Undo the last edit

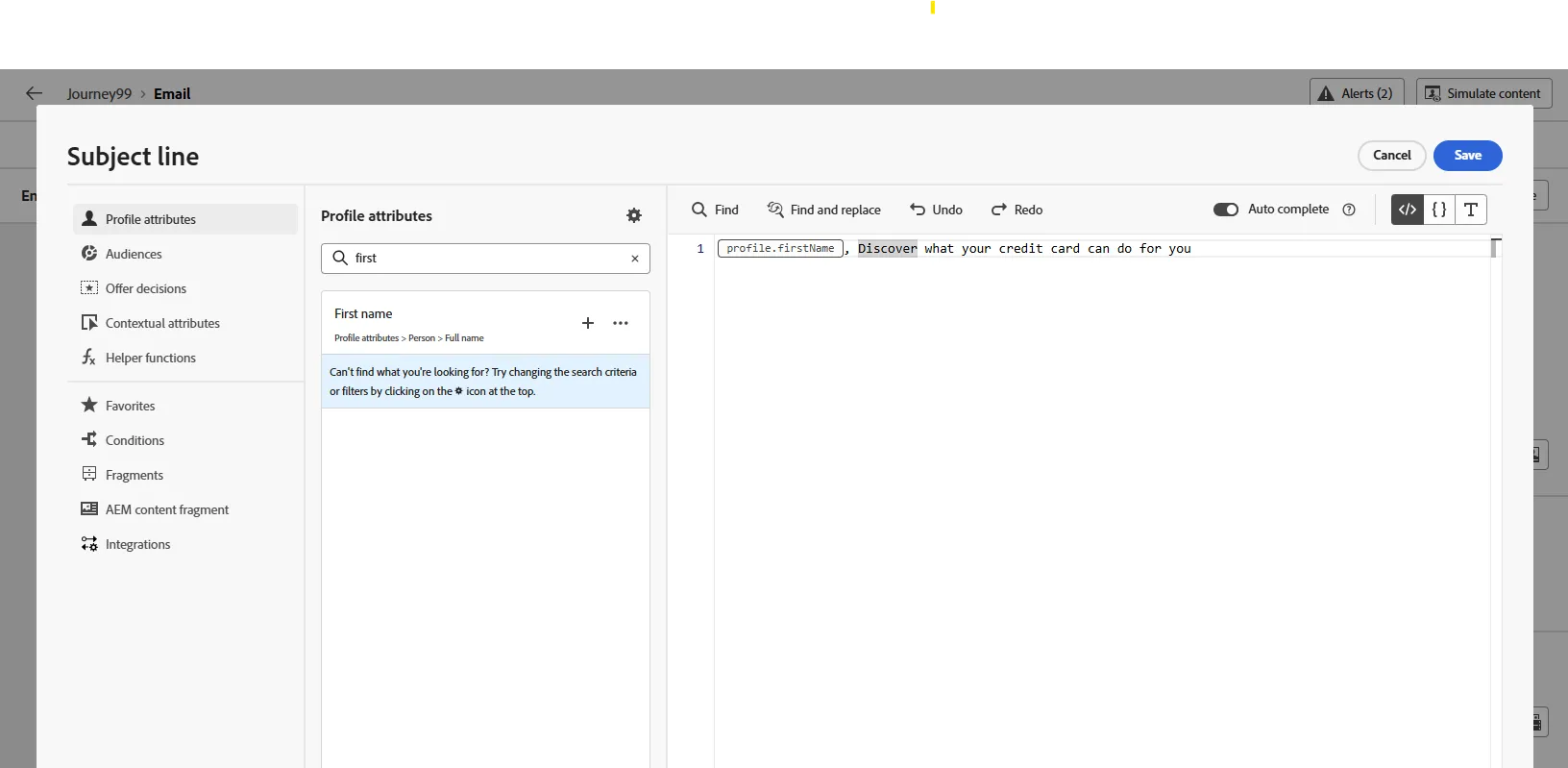tap(936, 210)
